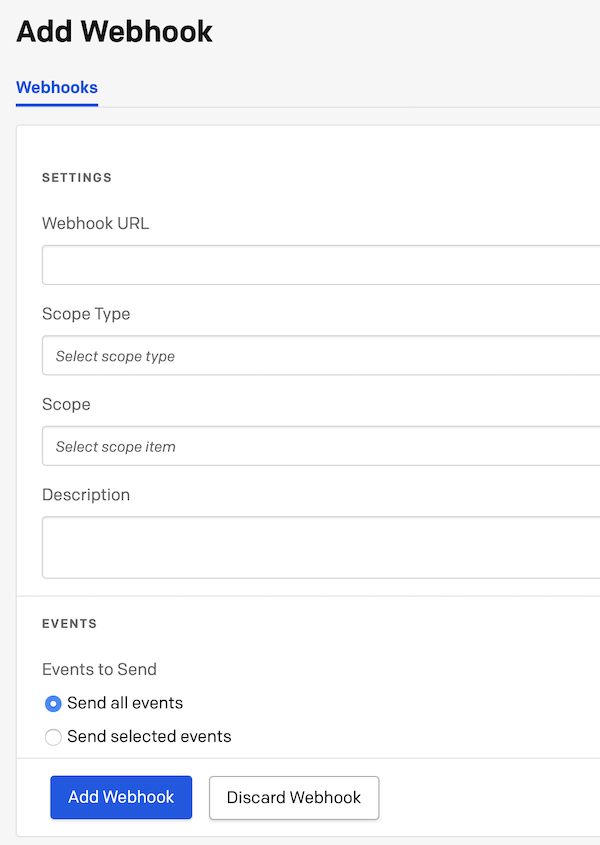Click the 'Send selected events' option text
The width and height of the screenshot is (600, 845).
[149, 737]
